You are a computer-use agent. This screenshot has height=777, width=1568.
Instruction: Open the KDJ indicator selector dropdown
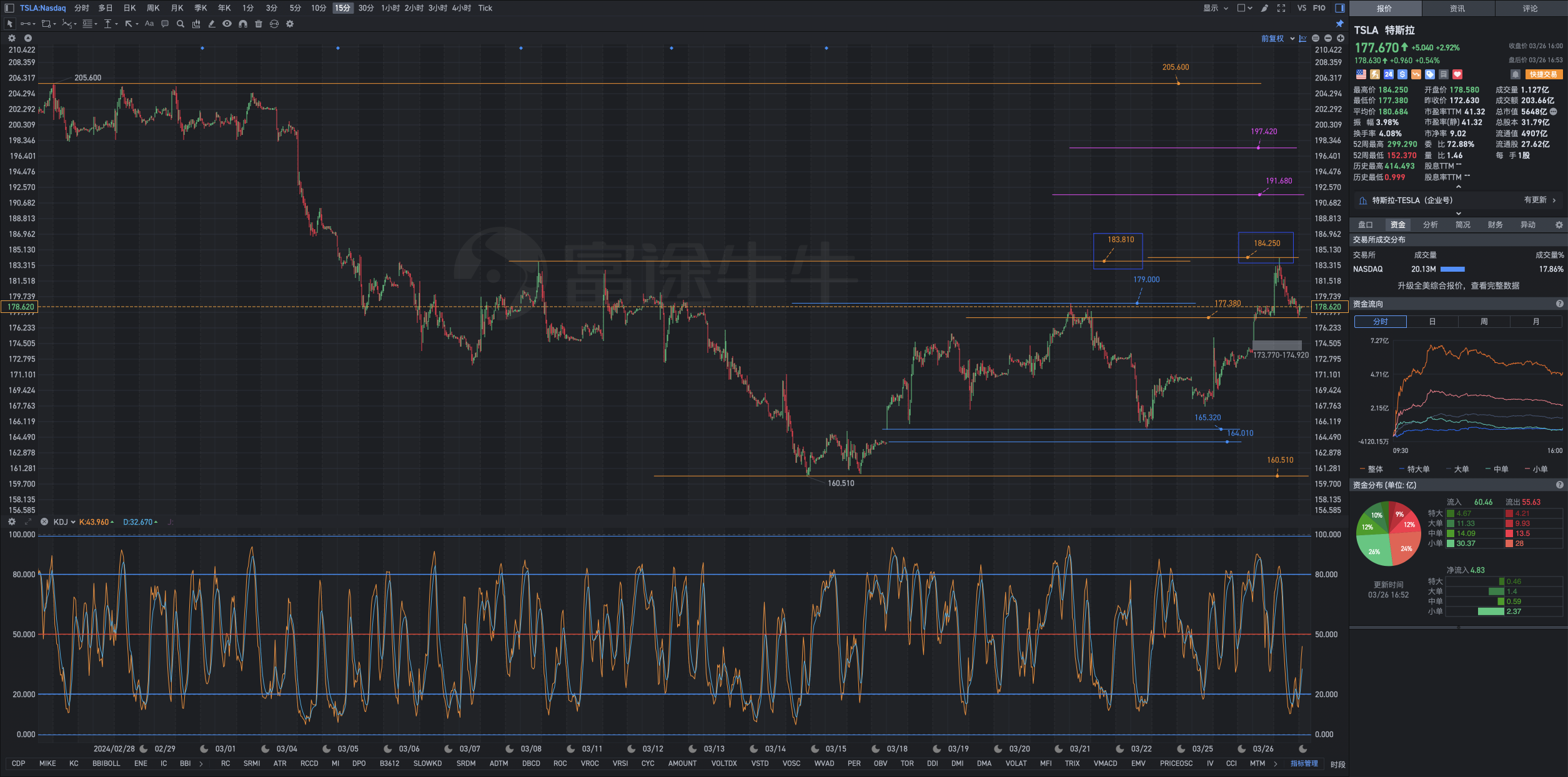64,522
